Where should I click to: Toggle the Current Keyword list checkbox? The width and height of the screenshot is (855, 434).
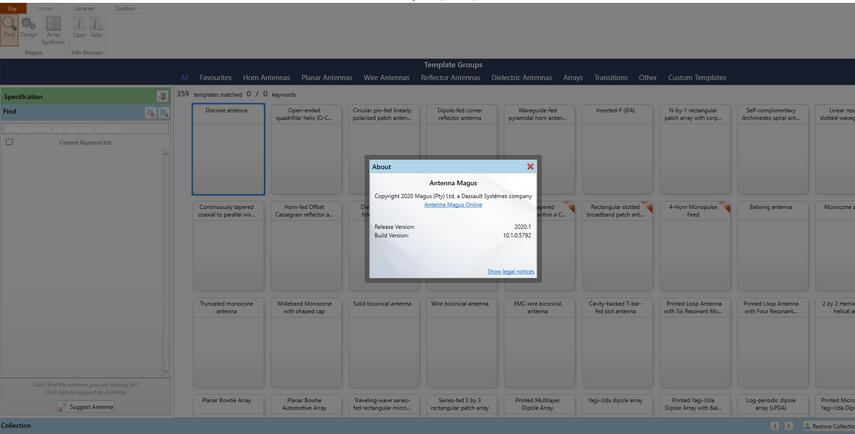[x=9, y=142]
